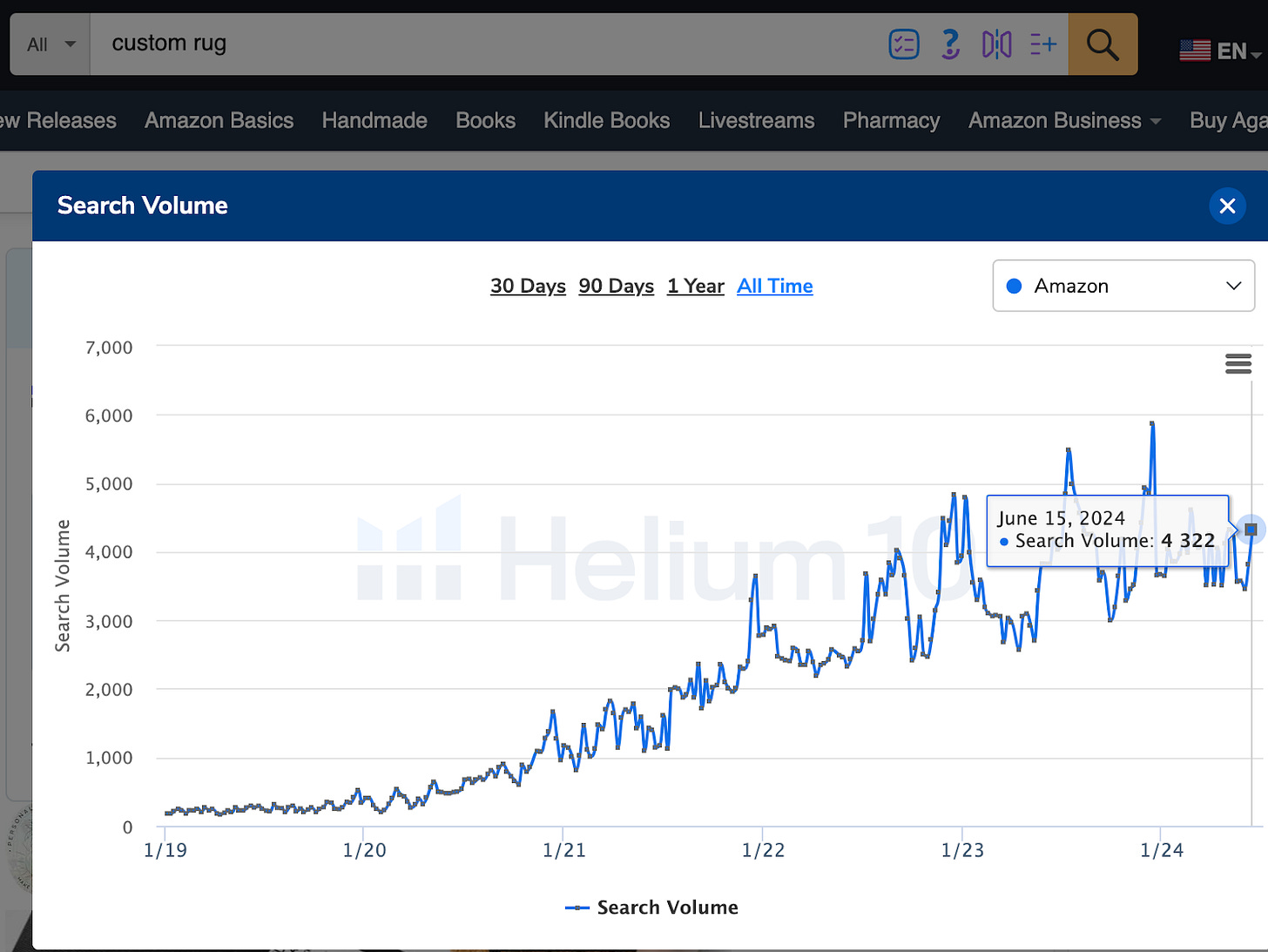This screenshot has width=1268, height=952.
Task: Click the tooltip value 4 322
Action: pyautogui.click(x=1188, y=541)
